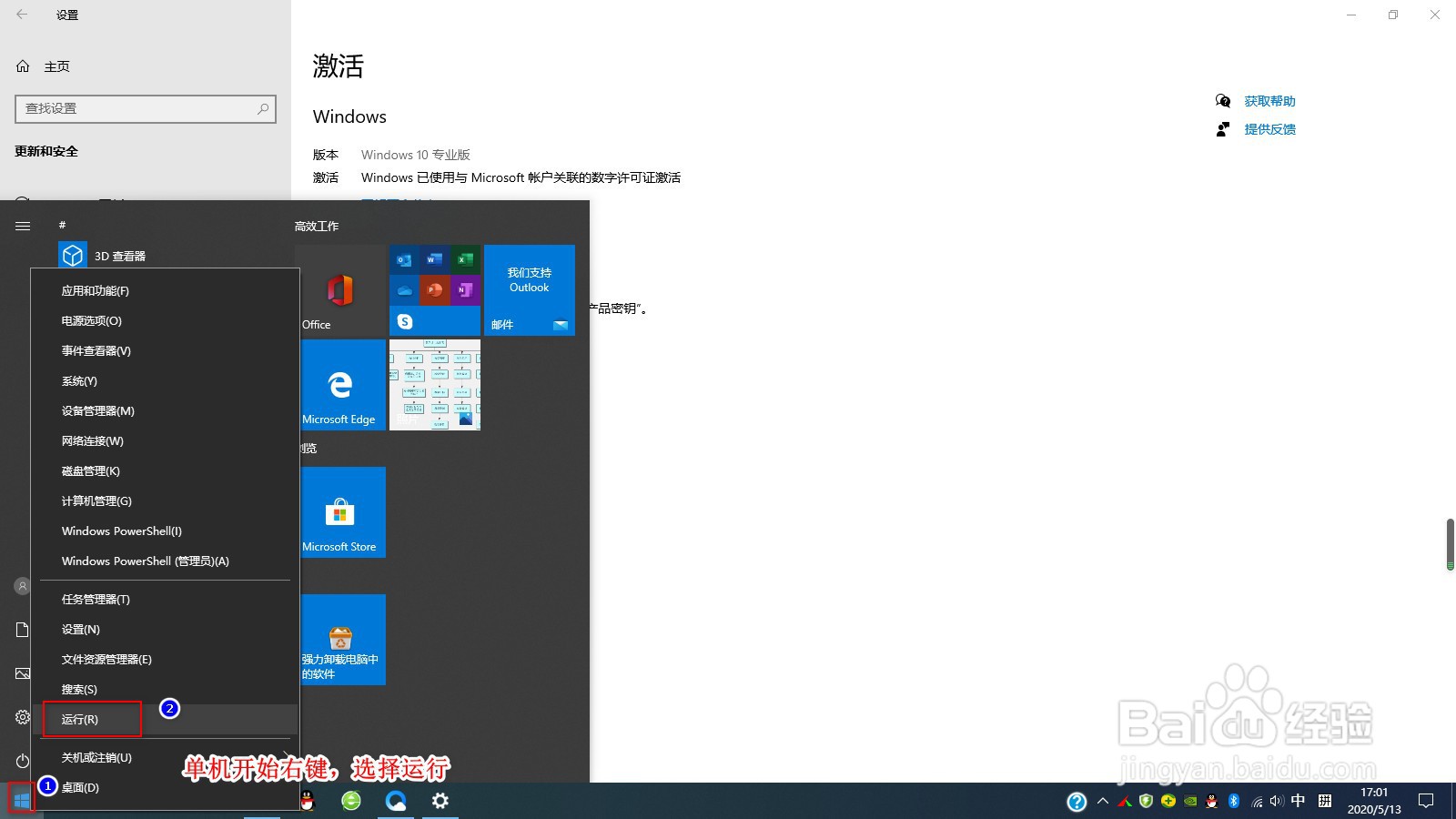Launch the Microsoft Edge tile

pyautogui.click(x=341, y=384)
